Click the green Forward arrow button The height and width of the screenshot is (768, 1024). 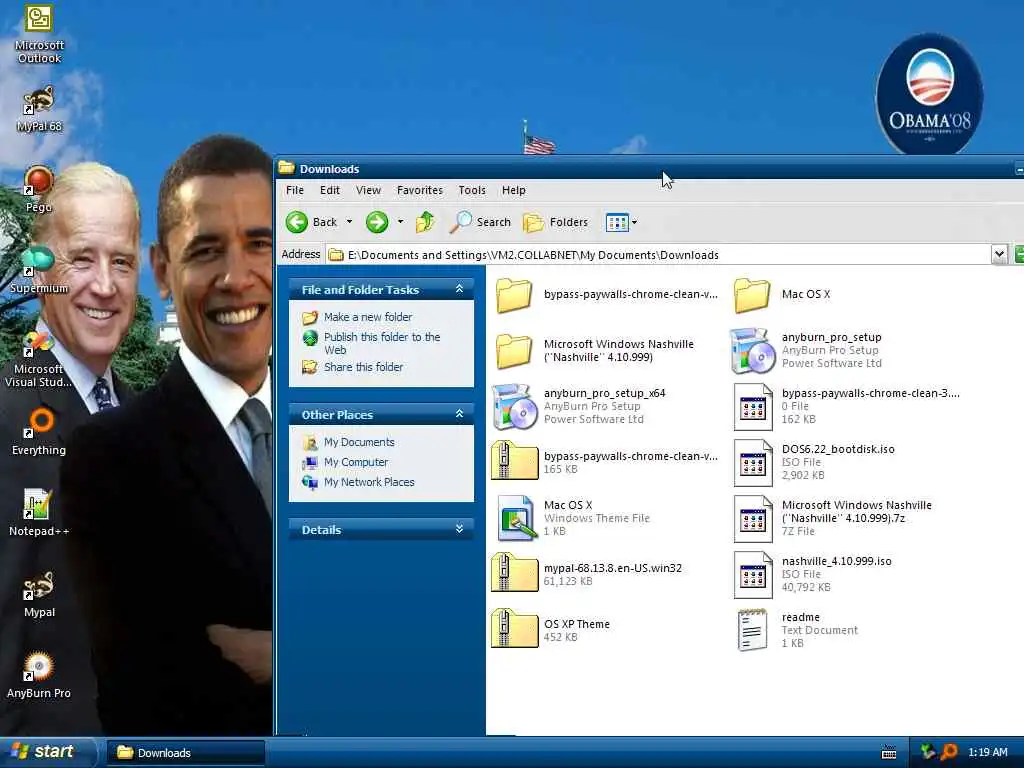(377, 222)
